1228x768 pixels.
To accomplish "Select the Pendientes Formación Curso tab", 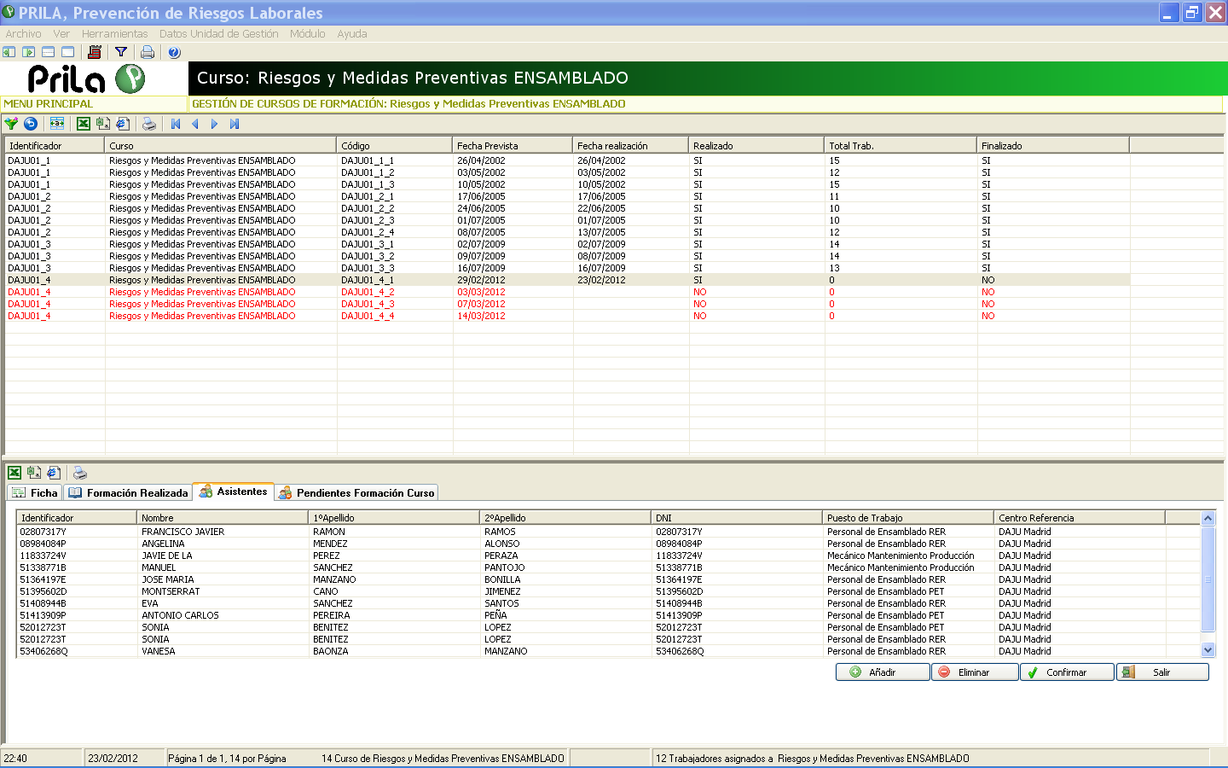I will (x=356, y=493).
